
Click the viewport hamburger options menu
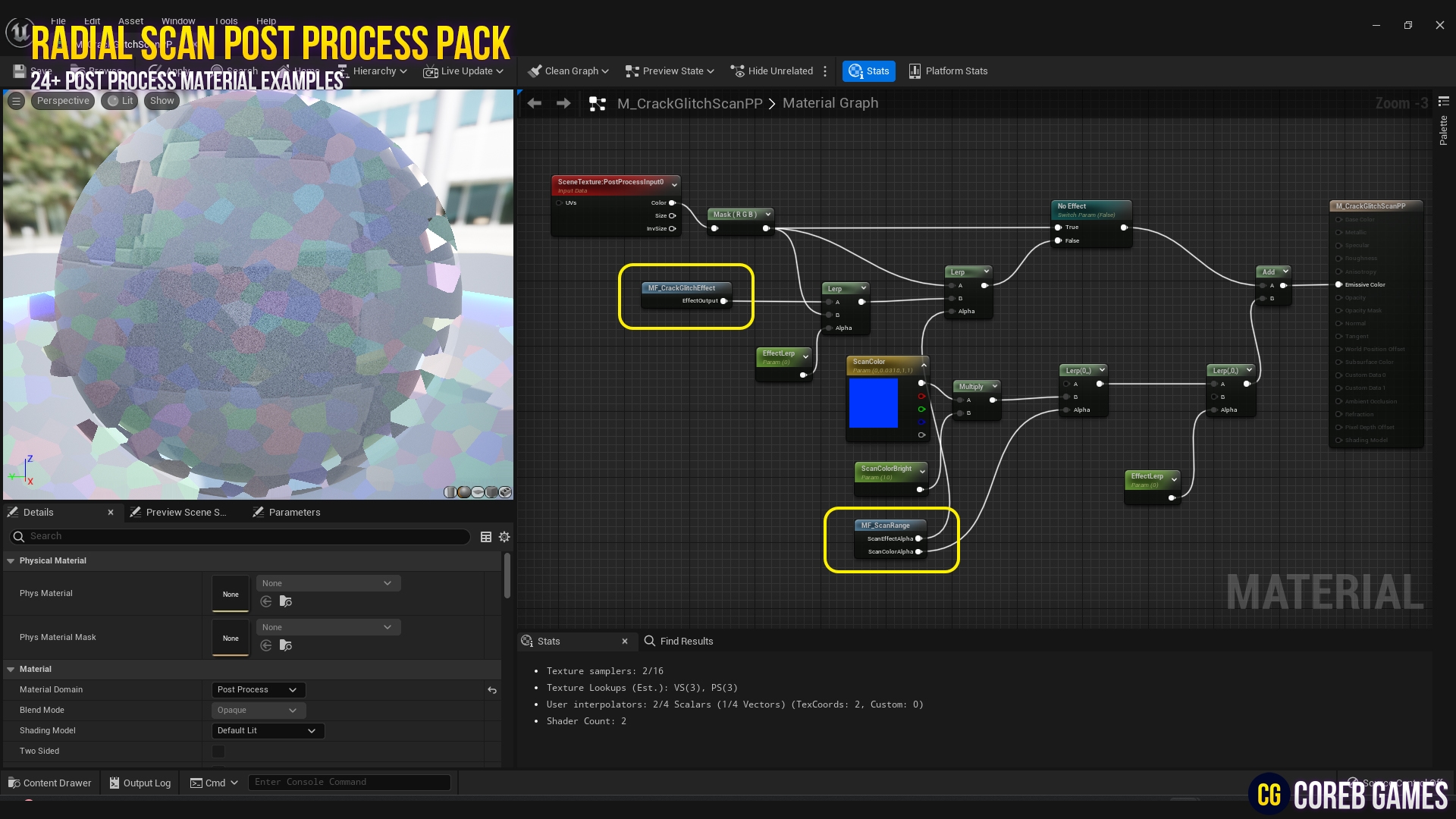(x=16, y=101)
